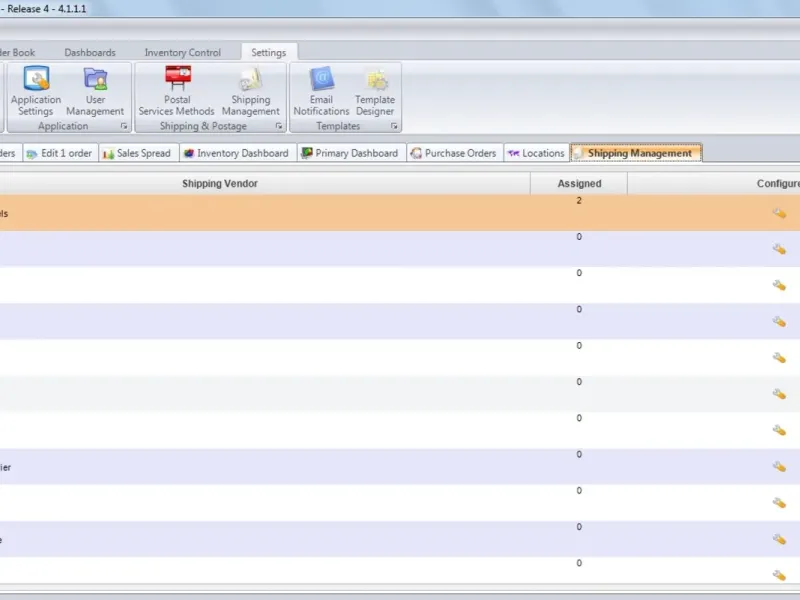Image resolution: width=800 pixels, height=600 pixels.
Task: Click configure wrench in sixth vendor row
Action: (x=779, y=394)
